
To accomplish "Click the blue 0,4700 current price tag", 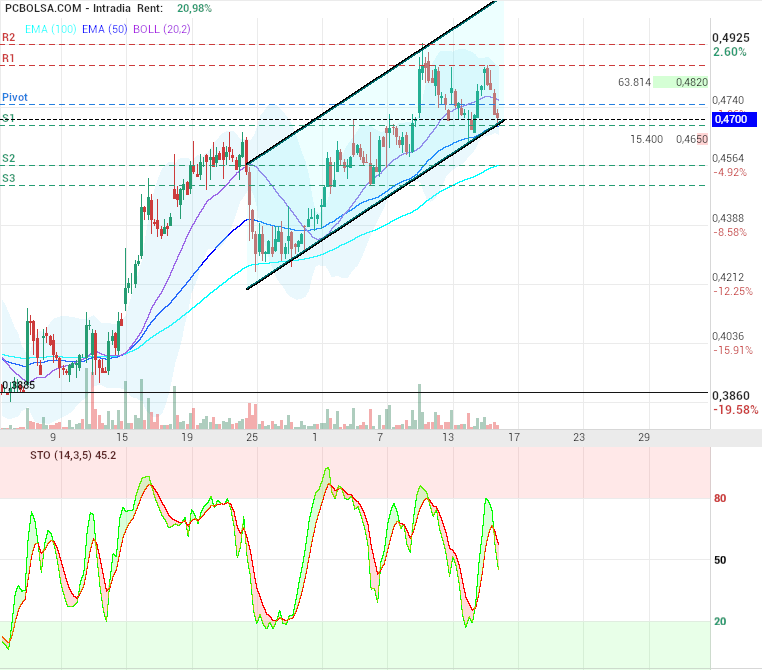I will click(x=731, y=119).
